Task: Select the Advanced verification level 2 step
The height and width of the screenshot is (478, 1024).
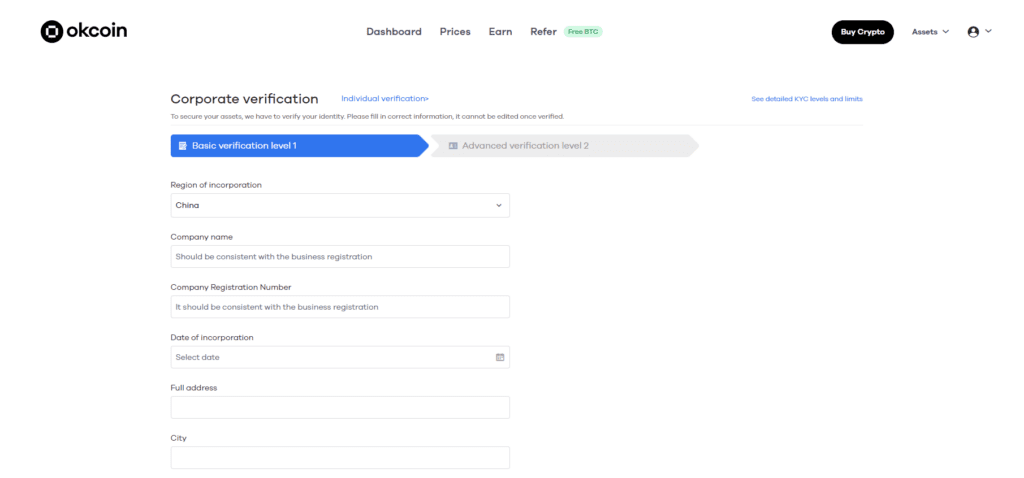Action: pyautogui.click(x=564, y=146)
